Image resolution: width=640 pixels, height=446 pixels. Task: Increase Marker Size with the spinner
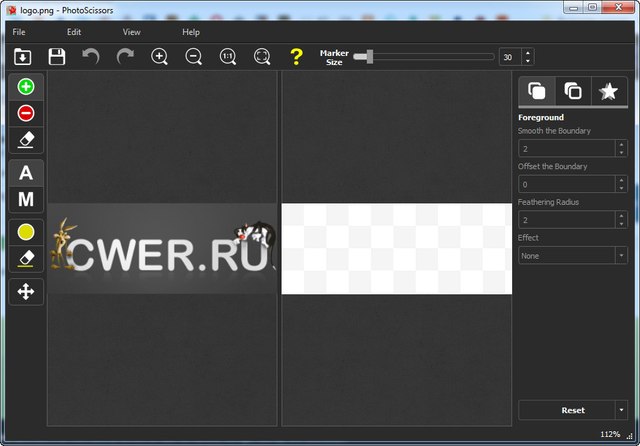pos(528,53)
